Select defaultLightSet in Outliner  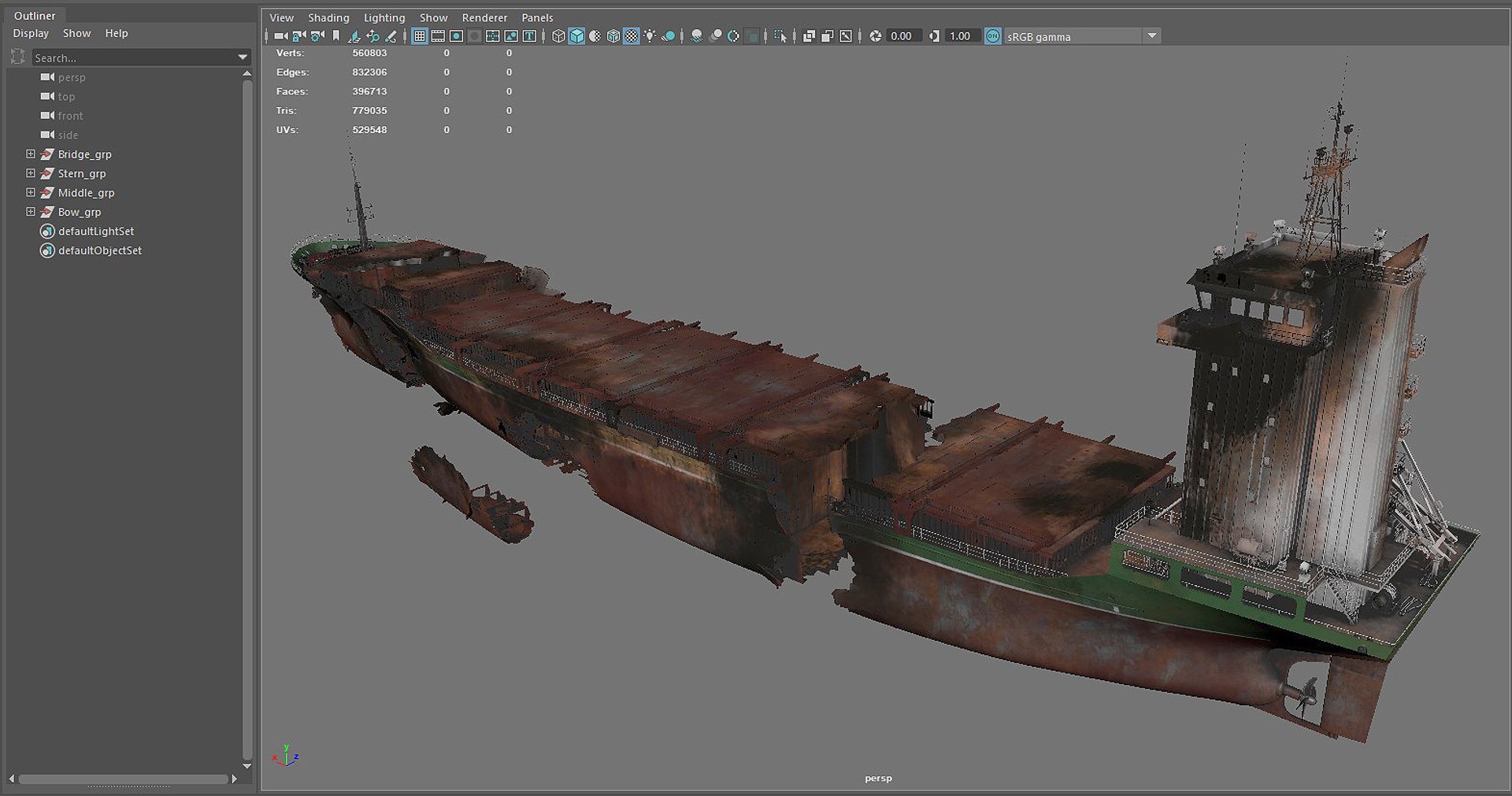point(96,231)
